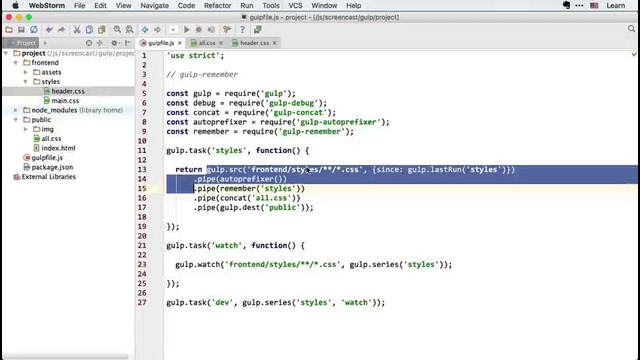Collapse the frontend folder
640x360 pixels.
[16, 63]
